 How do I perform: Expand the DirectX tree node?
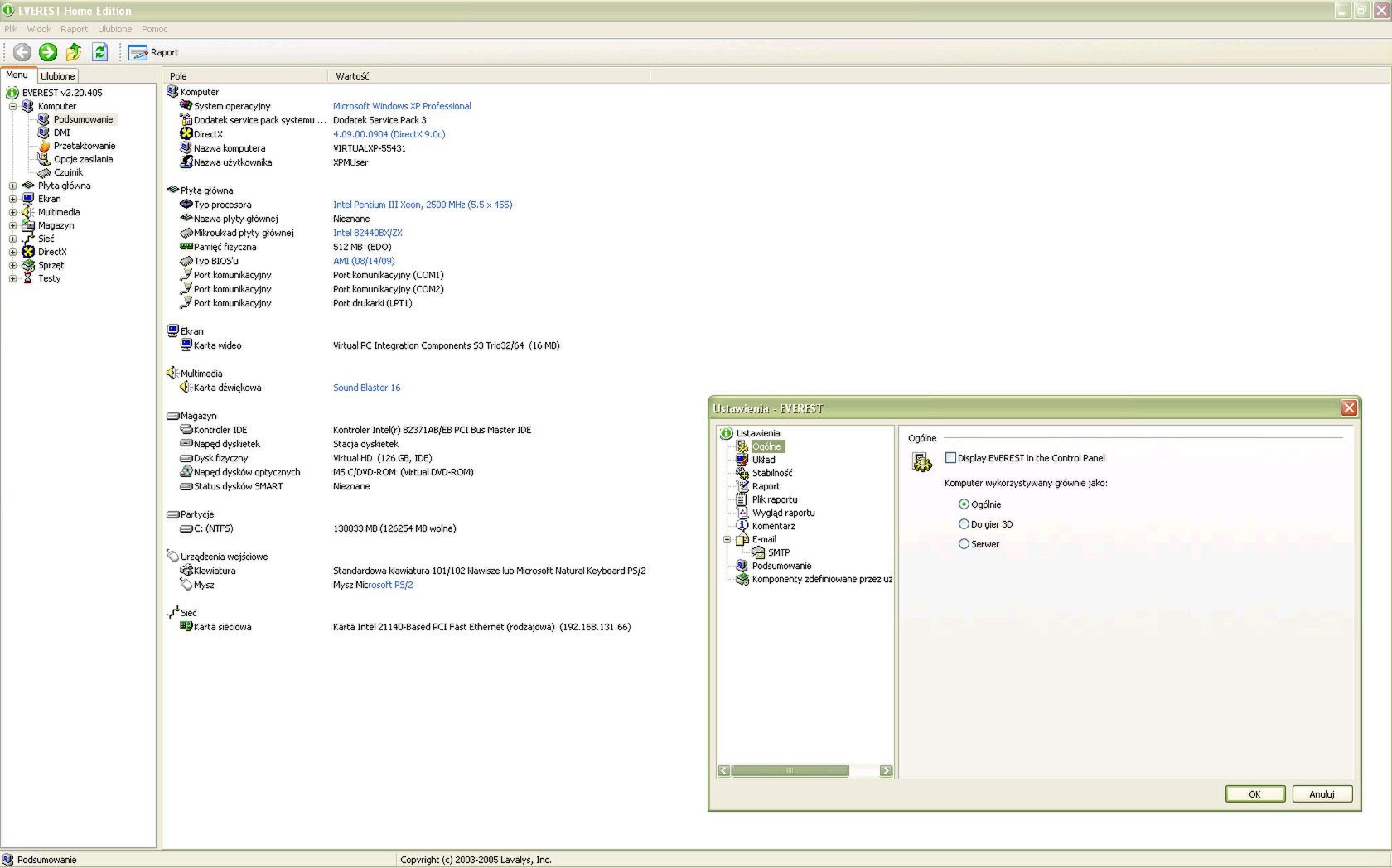(x=12, y=252)
